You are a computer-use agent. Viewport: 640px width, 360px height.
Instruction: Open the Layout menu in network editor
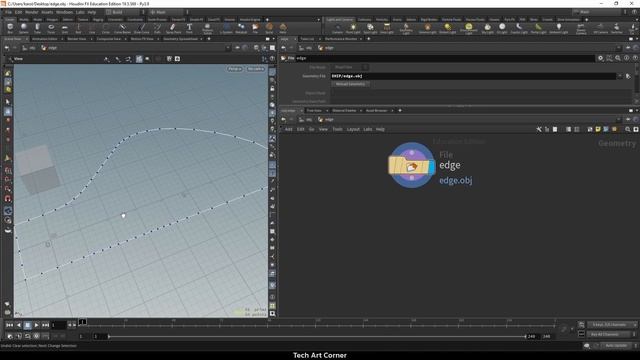(353, 129)
